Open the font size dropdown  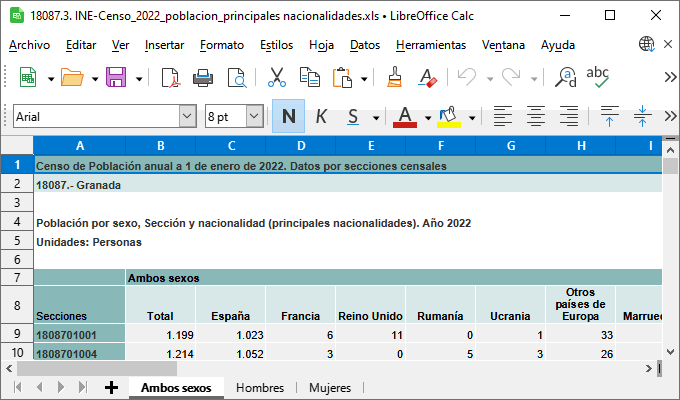coord(254,117)
